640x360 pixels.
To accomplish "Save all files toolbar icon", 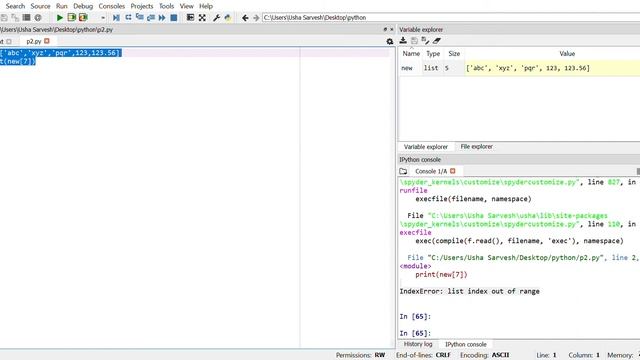I will 15,18.
